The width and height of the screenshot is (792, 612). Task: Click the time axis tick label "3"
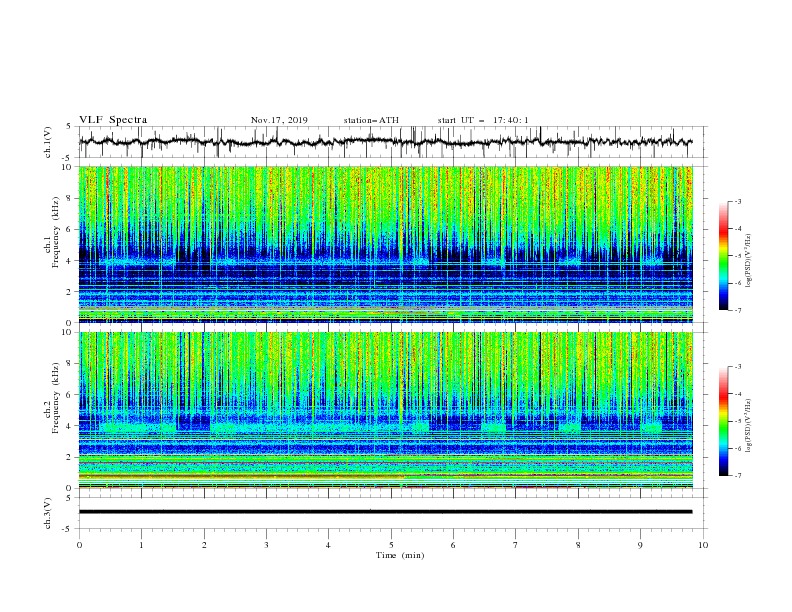pos(266,545)
